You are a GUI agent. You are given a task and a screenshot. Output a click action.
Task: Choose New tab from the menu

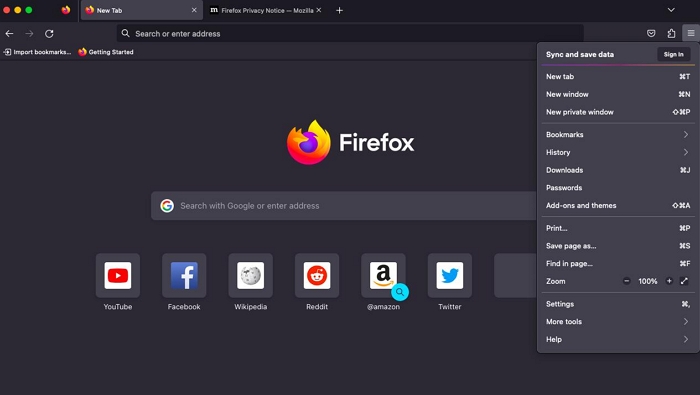click(x=618, y=76)
